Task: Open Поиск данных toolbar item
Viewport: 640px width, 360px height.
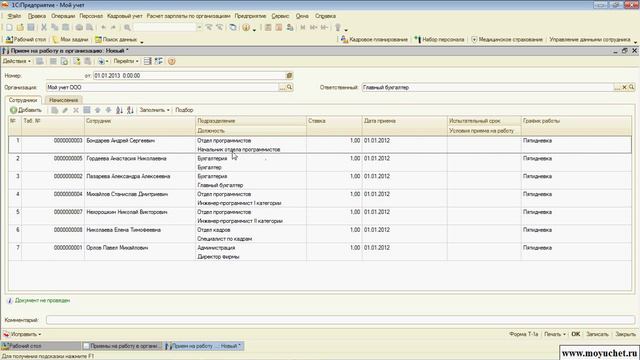Action: [116, 40]
